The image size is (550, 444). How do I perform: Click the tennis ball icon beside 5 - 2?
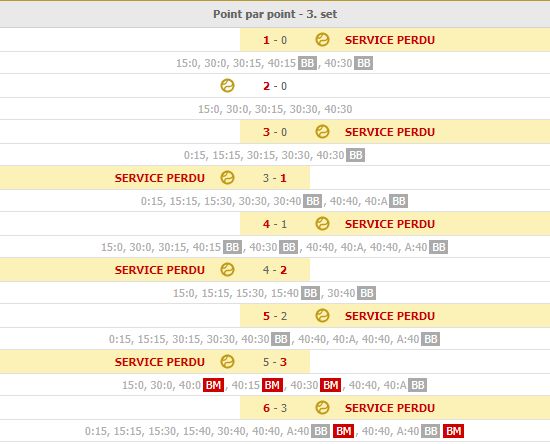(322, 315)
